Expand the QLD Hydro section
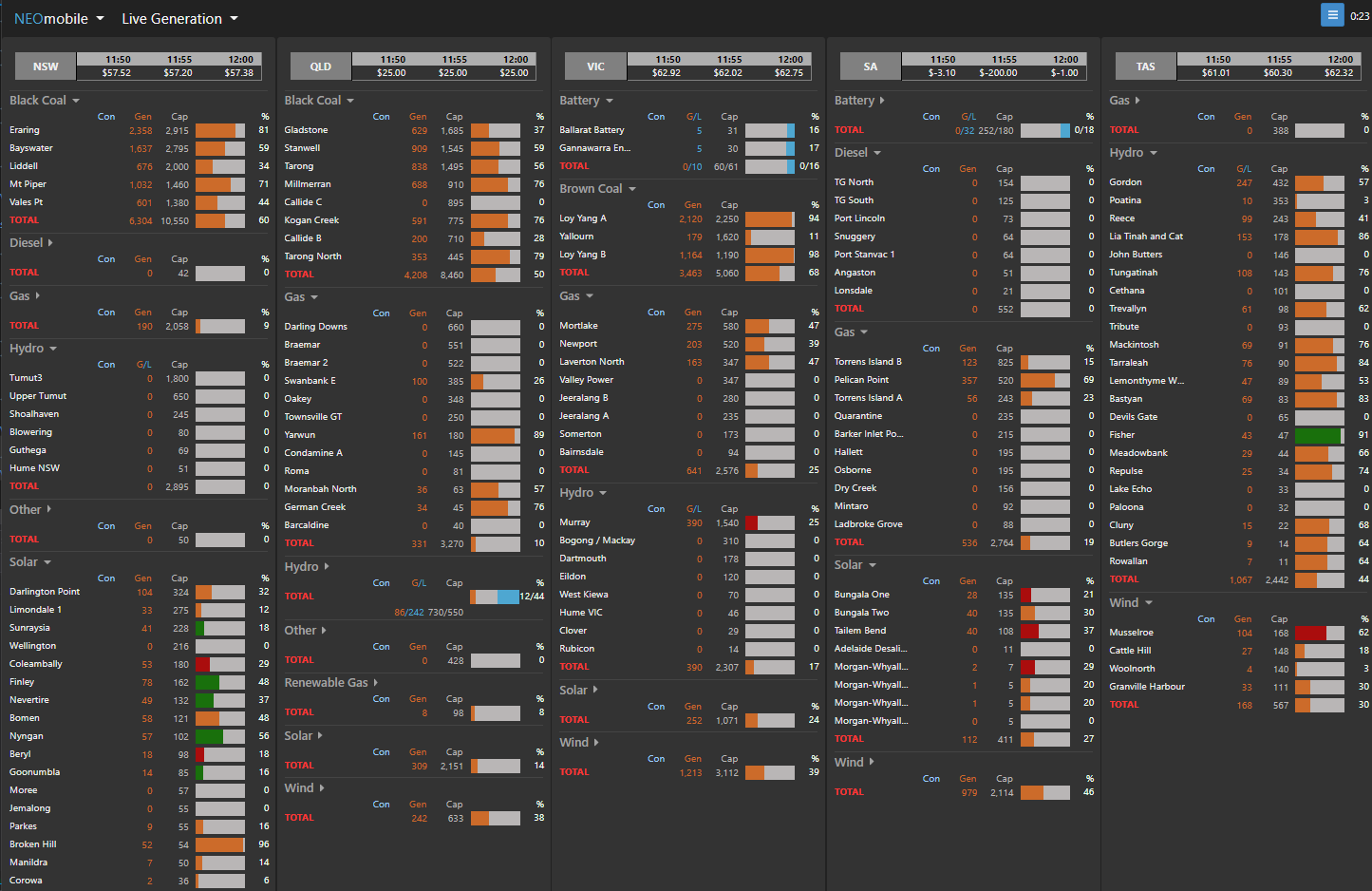This screenshot has width=1372, height=891. coord(307,567)
